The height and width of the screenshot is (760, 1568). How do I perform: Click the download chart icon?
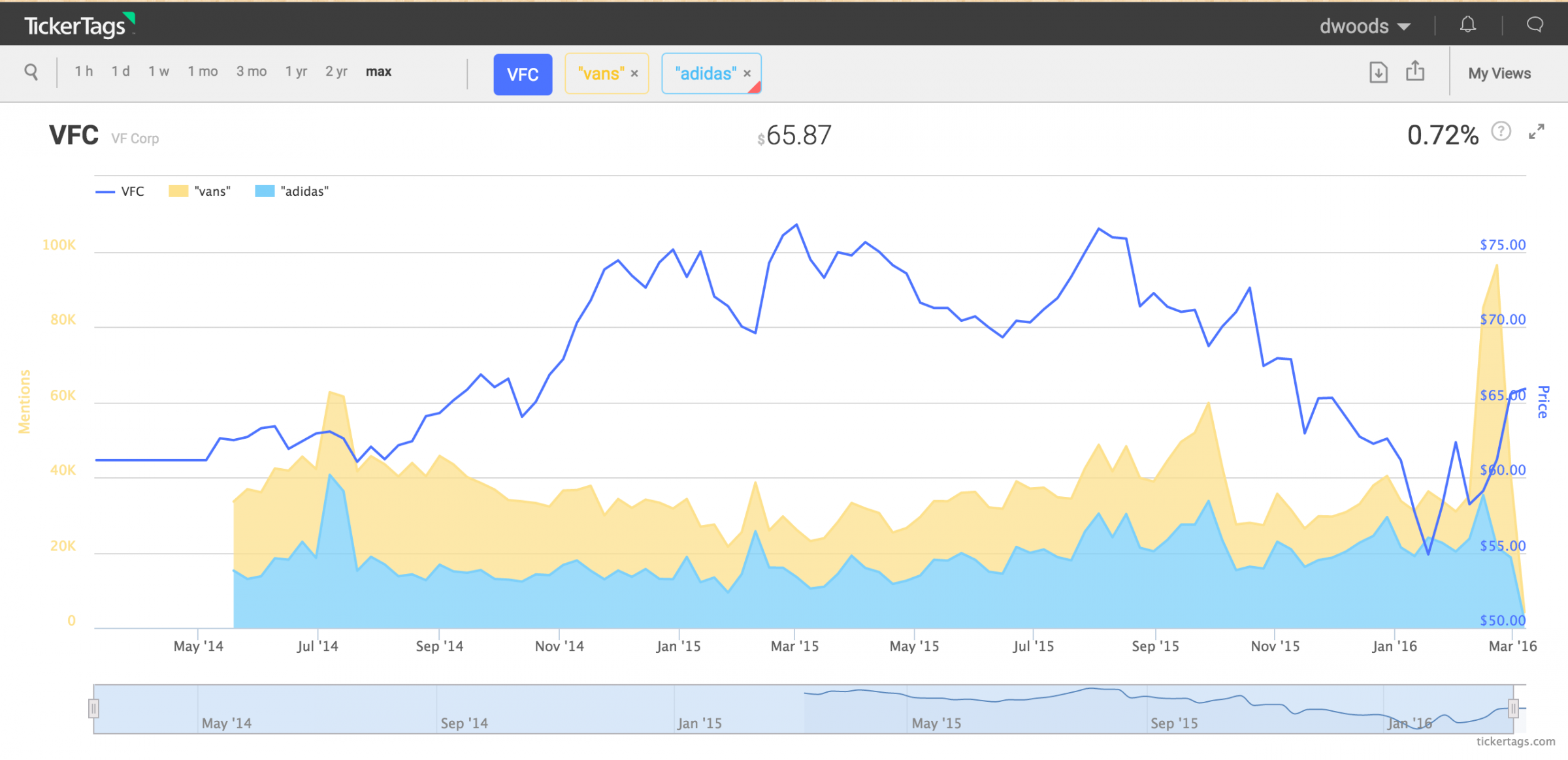(1379, 72)
